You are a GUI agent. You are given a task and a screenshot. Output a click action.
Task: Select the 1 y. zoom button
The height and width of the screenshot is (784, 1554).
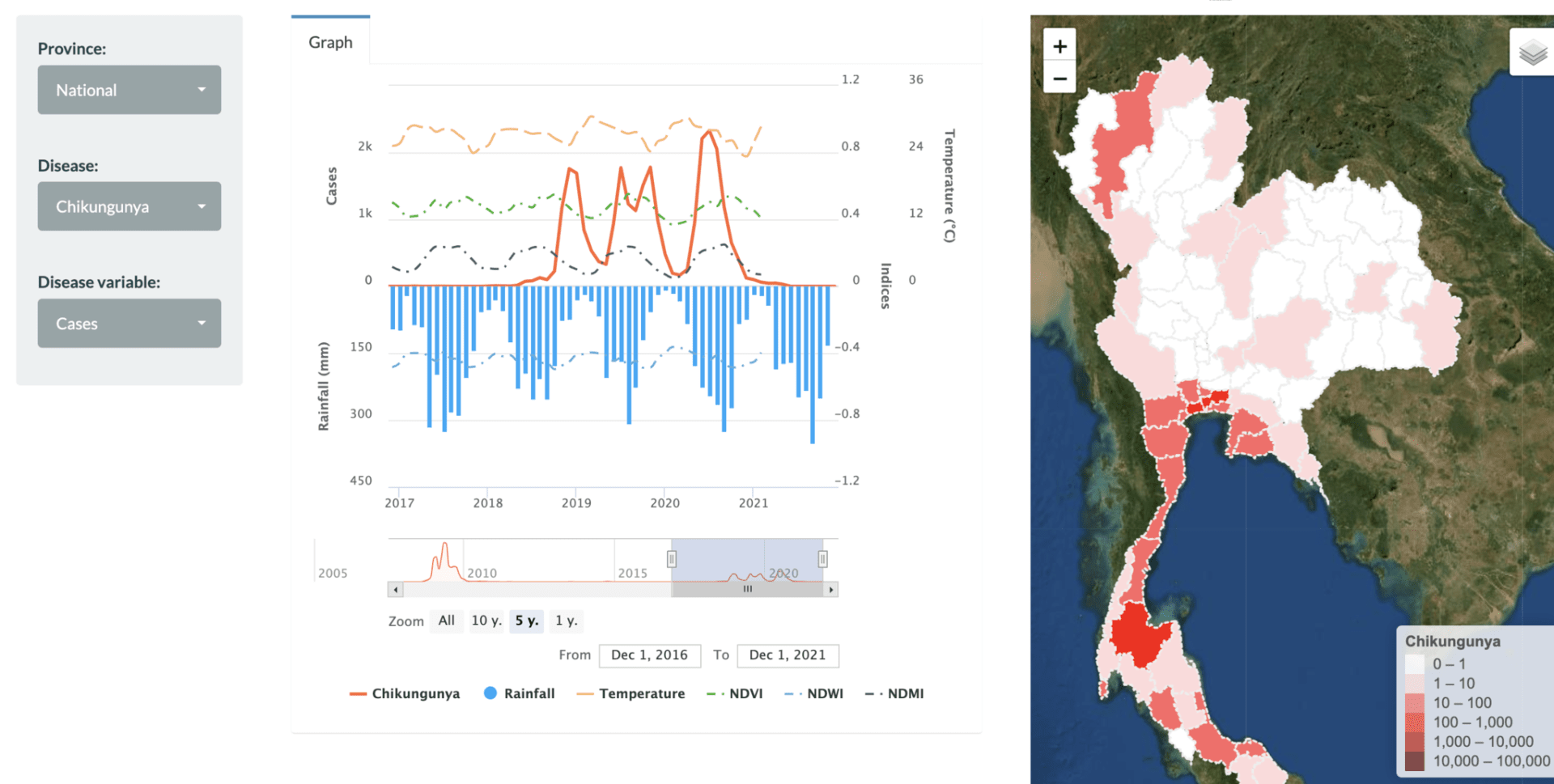click(x=566, y=621)
